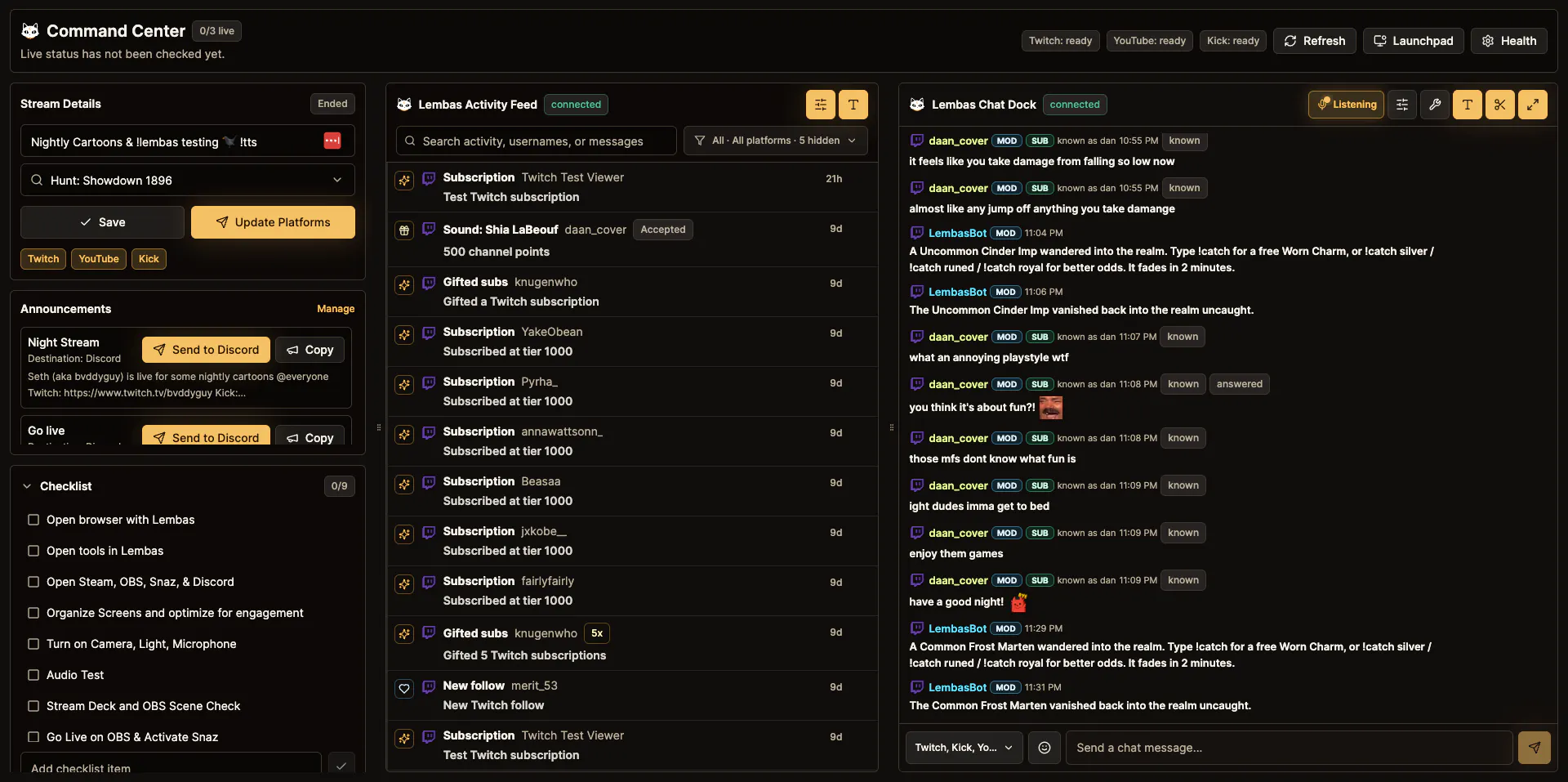
Task: Click the Sound Shia LaBeouf gift icon
Action: [x=404, y=230]
